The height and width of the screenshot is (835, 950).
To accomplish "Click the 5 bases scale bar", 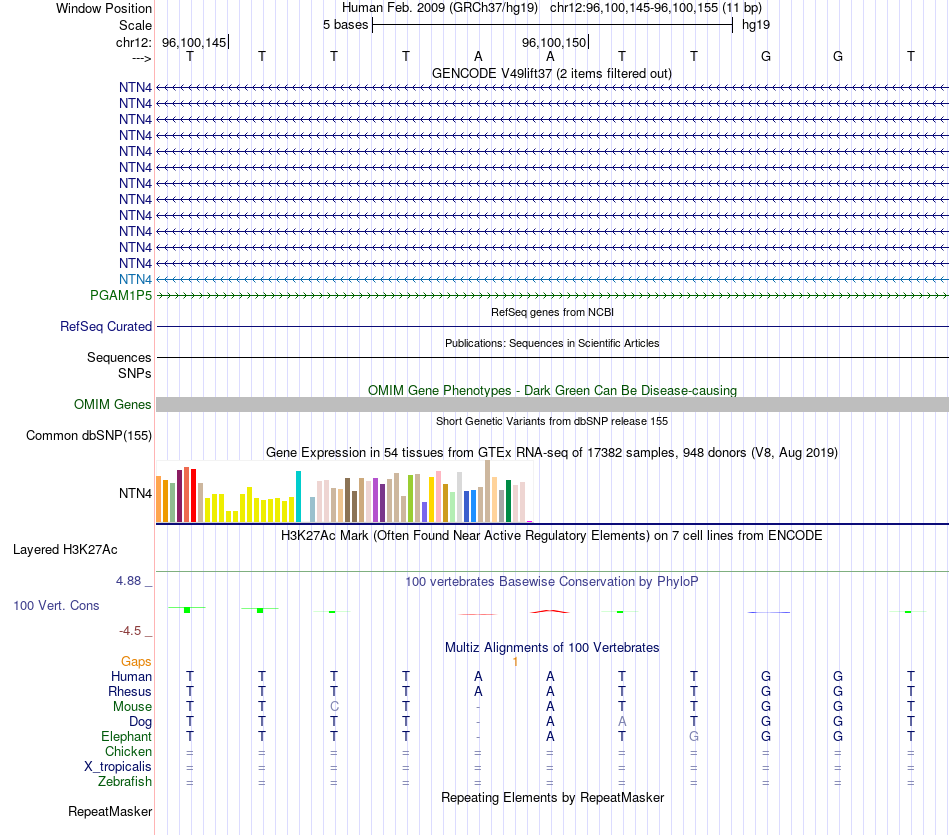I will (x=552, y=25).
